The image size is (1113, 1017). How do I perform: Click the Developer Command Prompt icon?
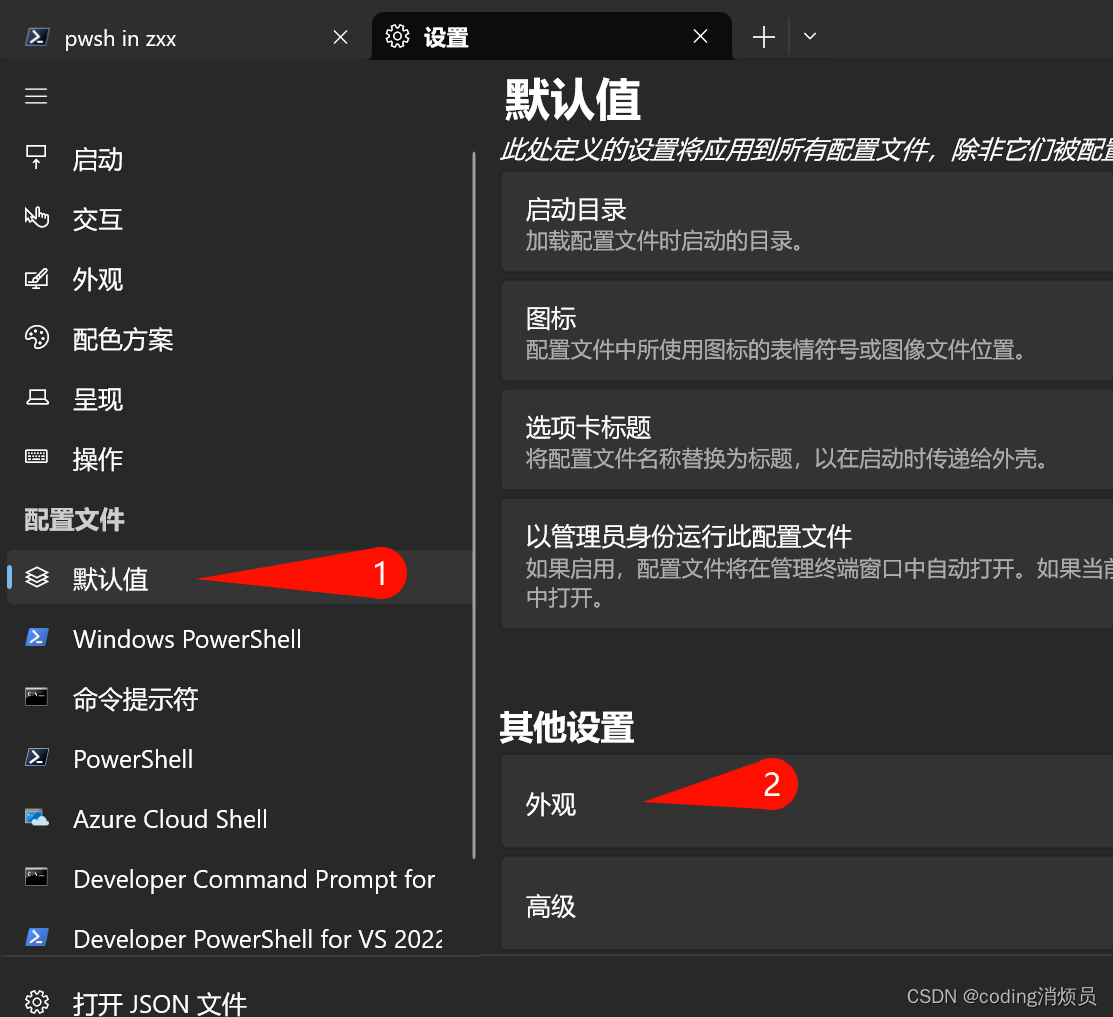pyautogui.click(x=36, y=877)
